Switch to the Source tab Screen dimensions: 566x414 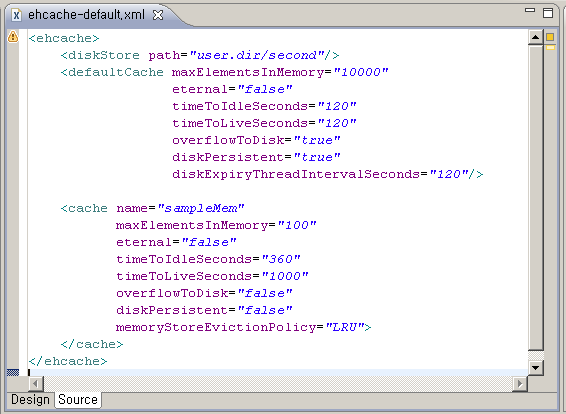[78, 400]
